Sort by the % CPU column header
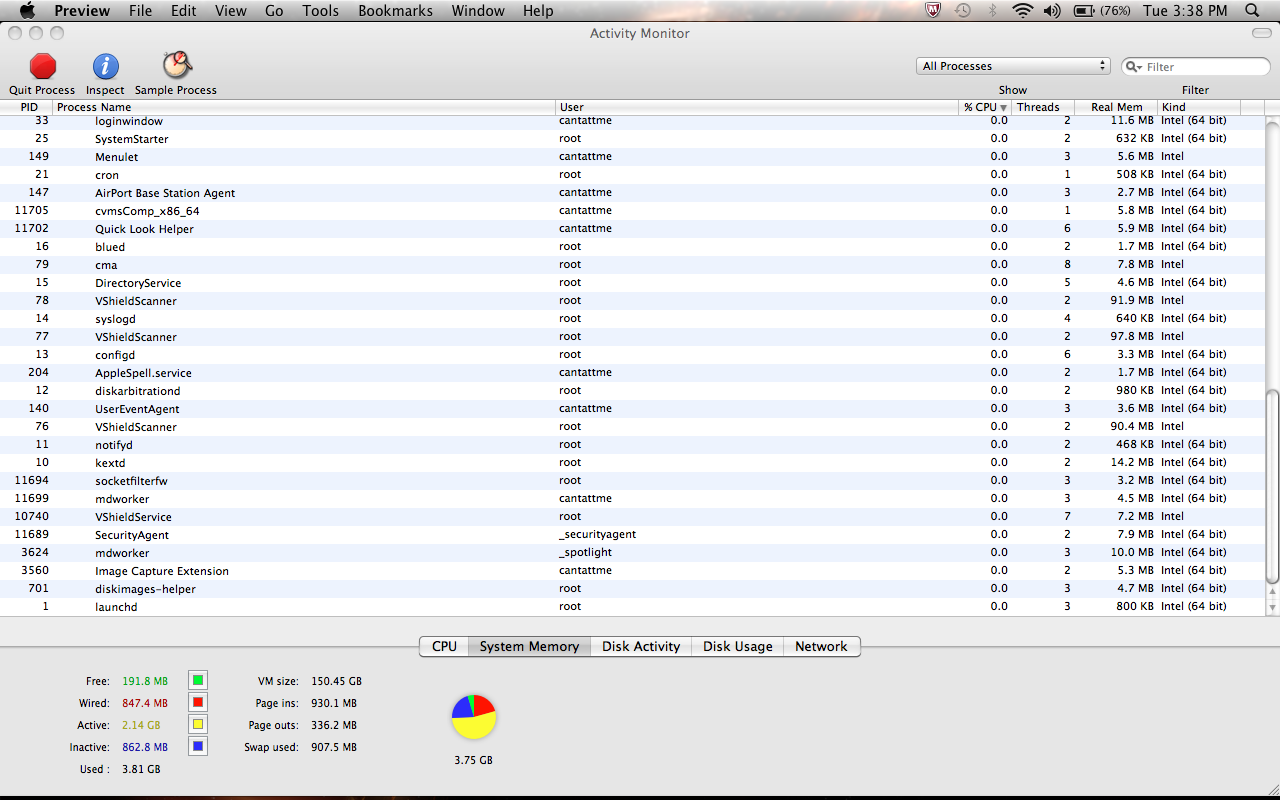This screenshot has width=1280, height=800. [x=984, y=107]
